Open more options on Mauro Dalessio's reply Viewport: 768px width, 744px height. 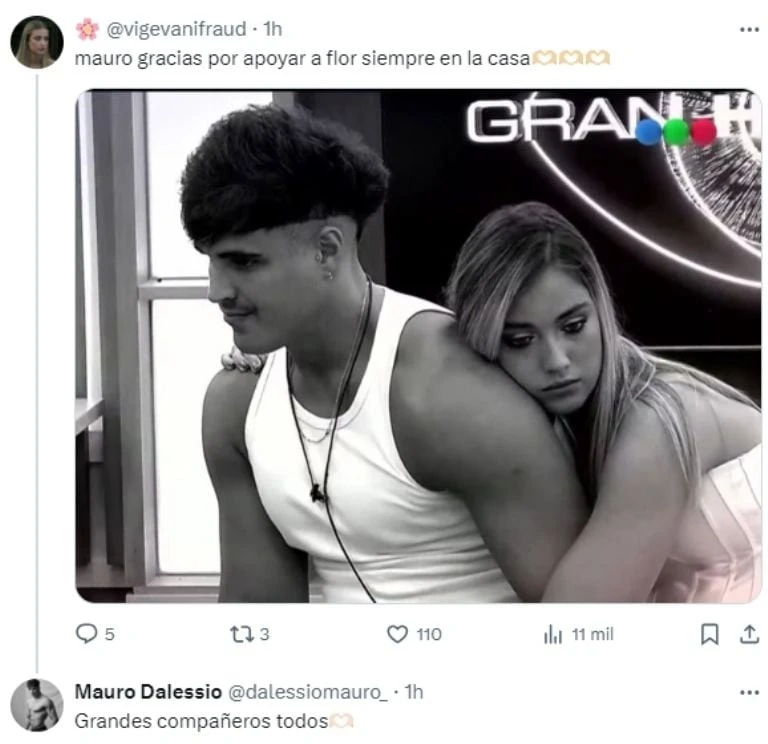point(748,692)
